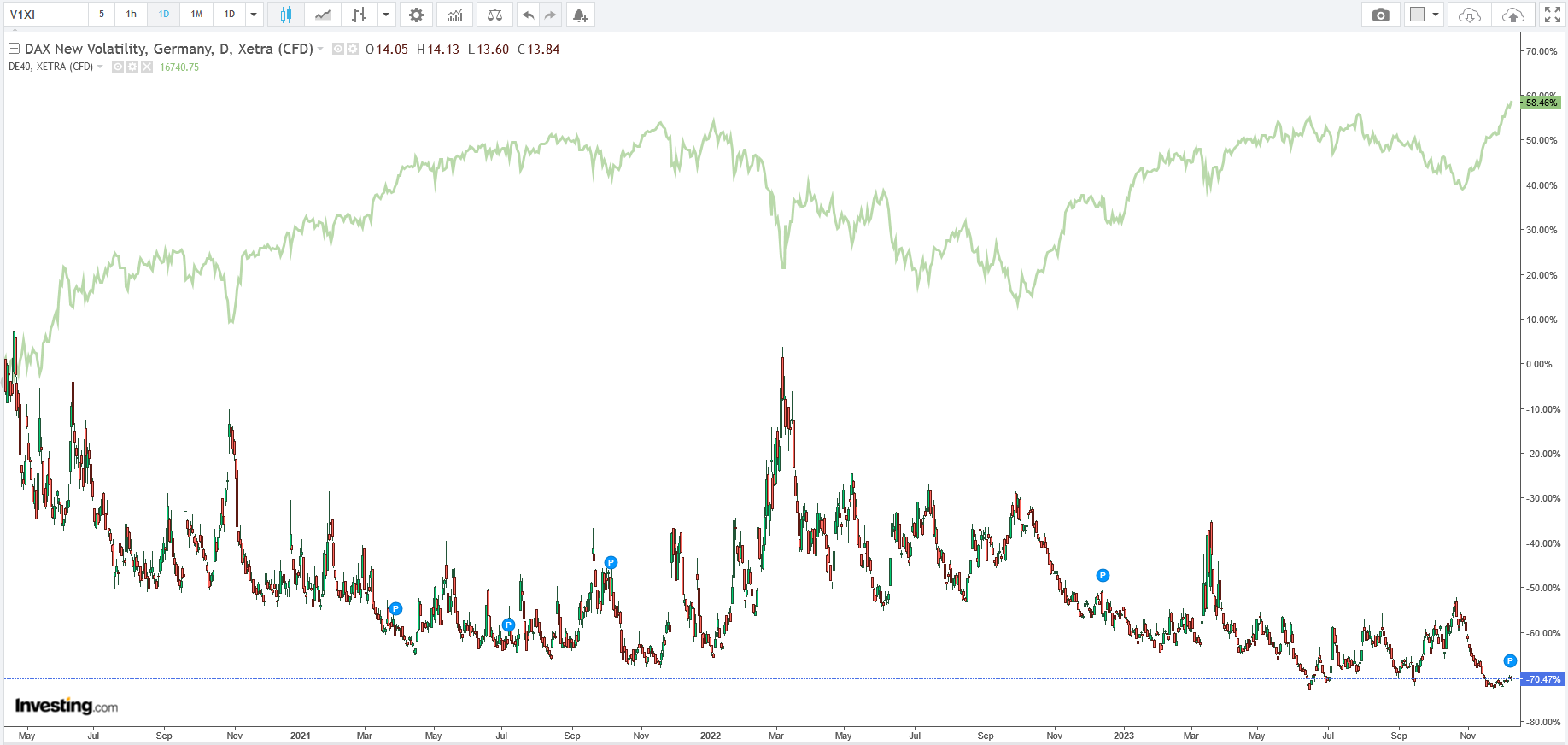The width and height of the screenshot is (1568, 745).
Task: Redo the chart action
Action: point(550,15)
